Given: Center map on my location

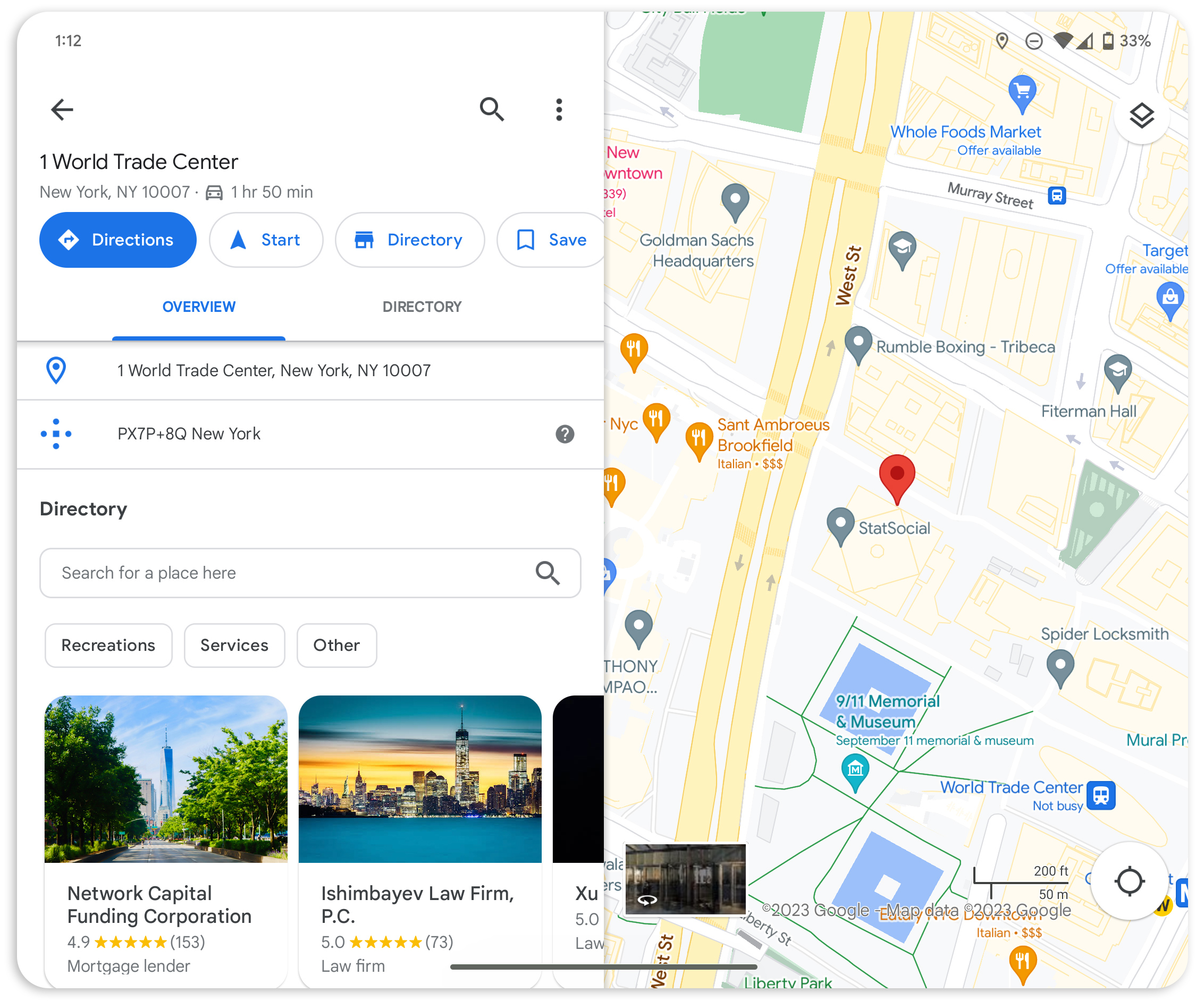Looking at the screenshot, I should (x=1130, y=881).
